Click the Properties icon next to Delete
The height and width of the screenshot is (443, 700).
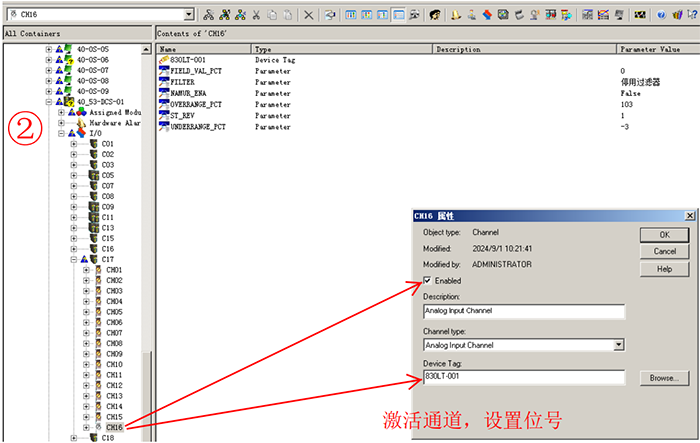pyautogui.click(x=329, y=15)
